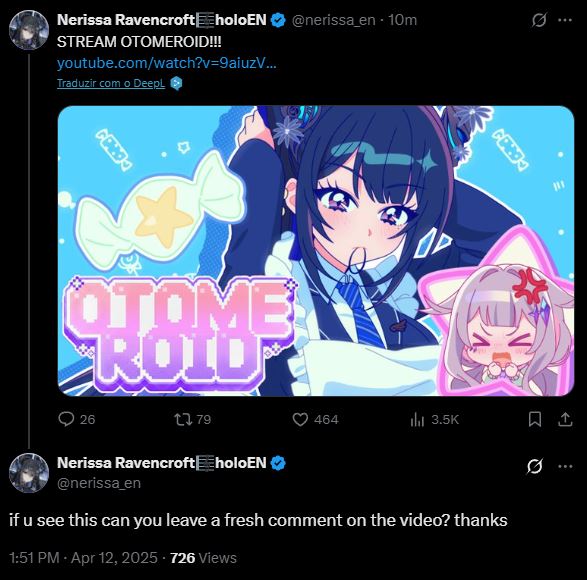Viewport: 587px width, 580px height.
Task: Open the youtube.com/watch link
Action: pos(167,63)
